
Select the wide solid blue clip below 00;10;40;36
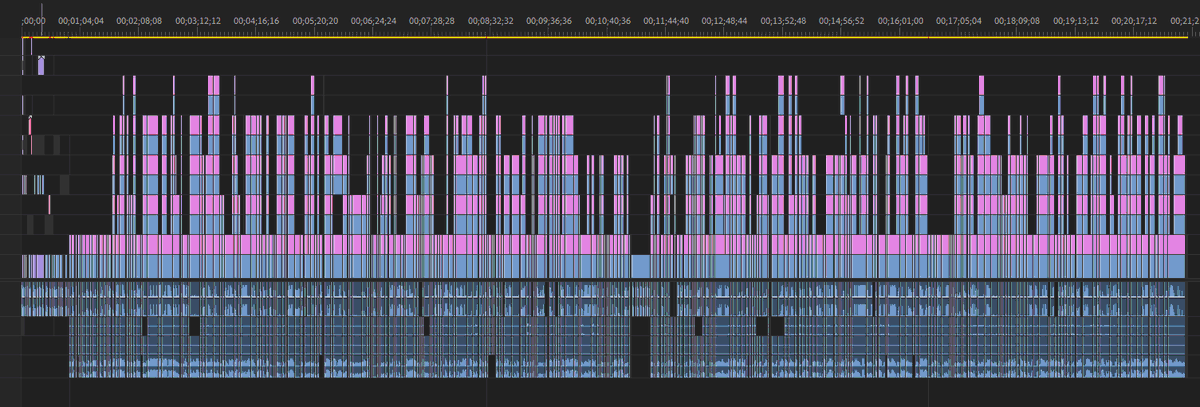click(x=640, y=266)
